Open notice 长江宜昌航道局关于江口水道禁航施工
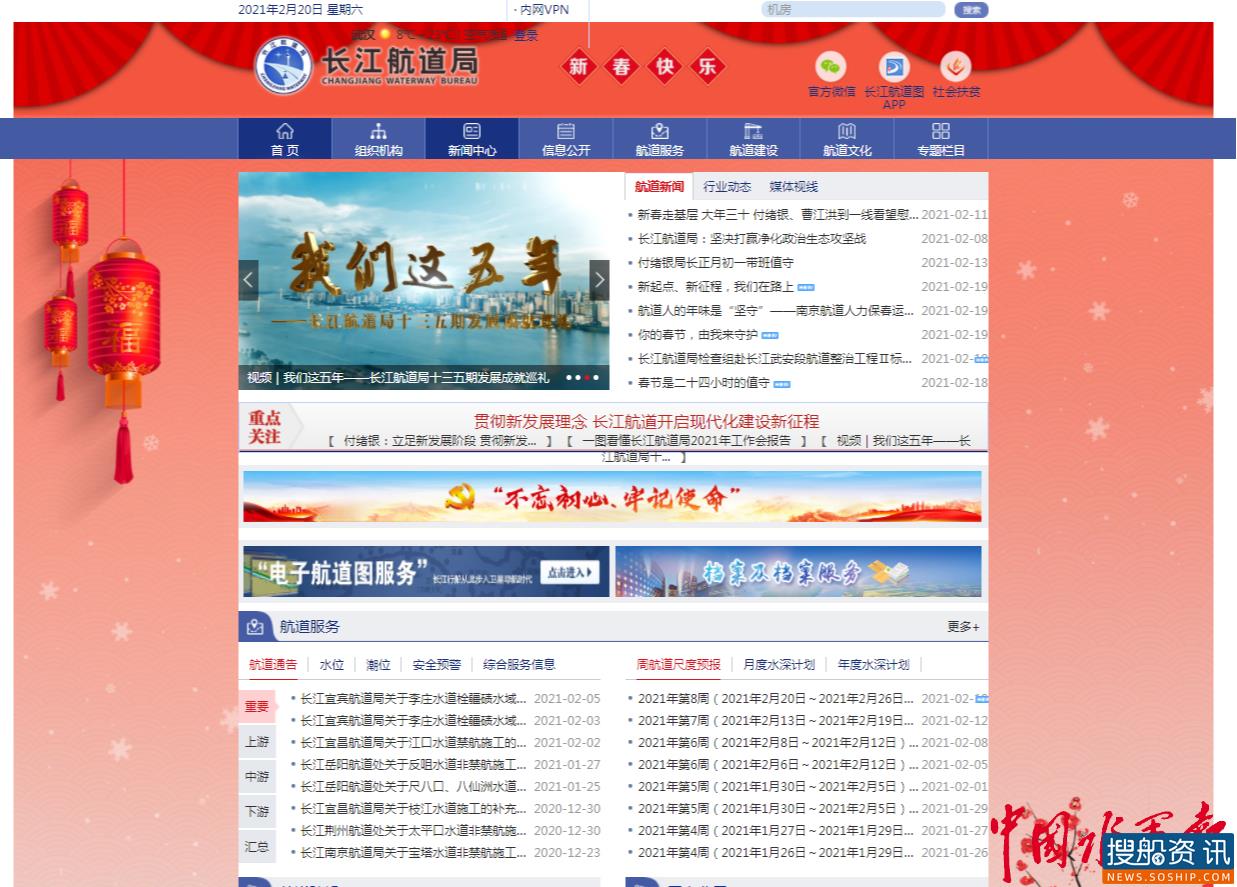The image size is (1237, 887). click(413, 743)
